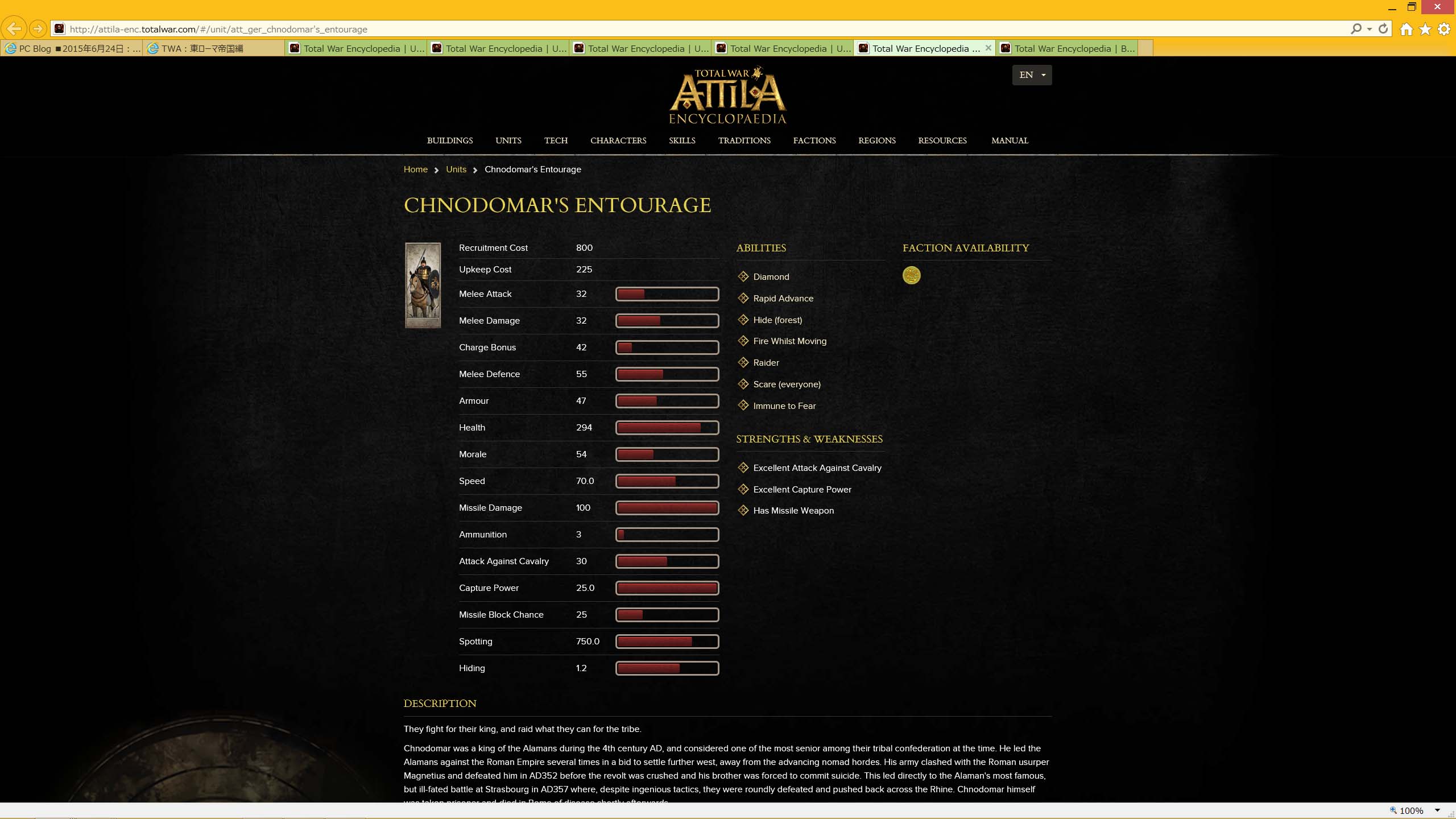The height and width of the screenshot is (819, 1456).
Task: Click the Excellent Attack Against Cavalry icon
Action: tap(743, 468)
